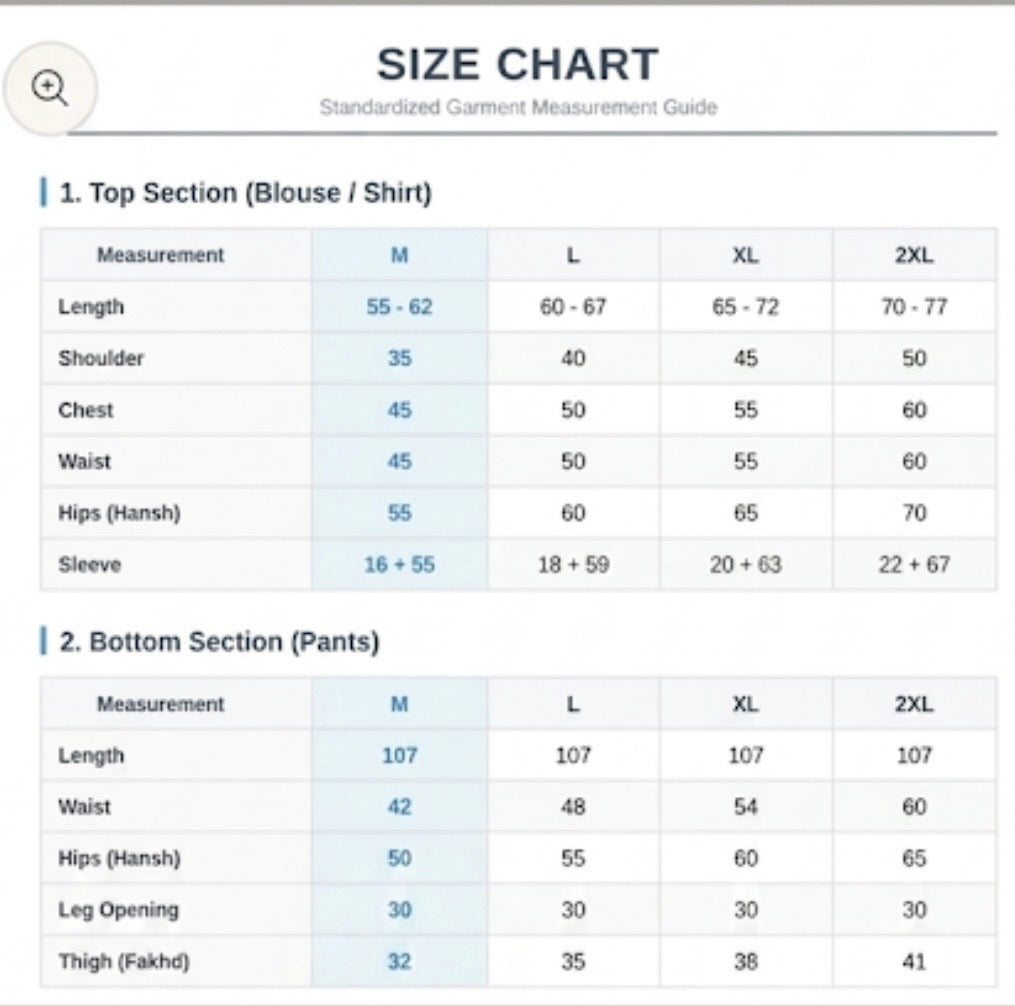This screenshot has height=1006, width=1015.
Task: Select the M column header in Top Section
Action: 399,255
